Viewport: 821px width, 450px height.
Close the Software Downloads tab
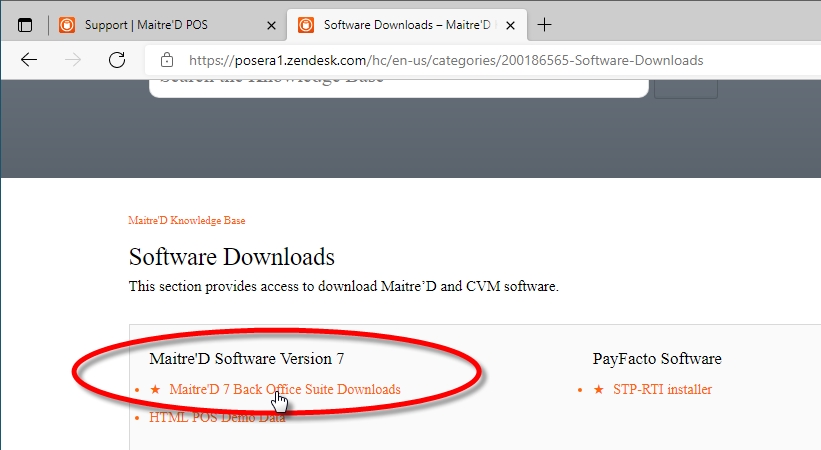(515, 25)
